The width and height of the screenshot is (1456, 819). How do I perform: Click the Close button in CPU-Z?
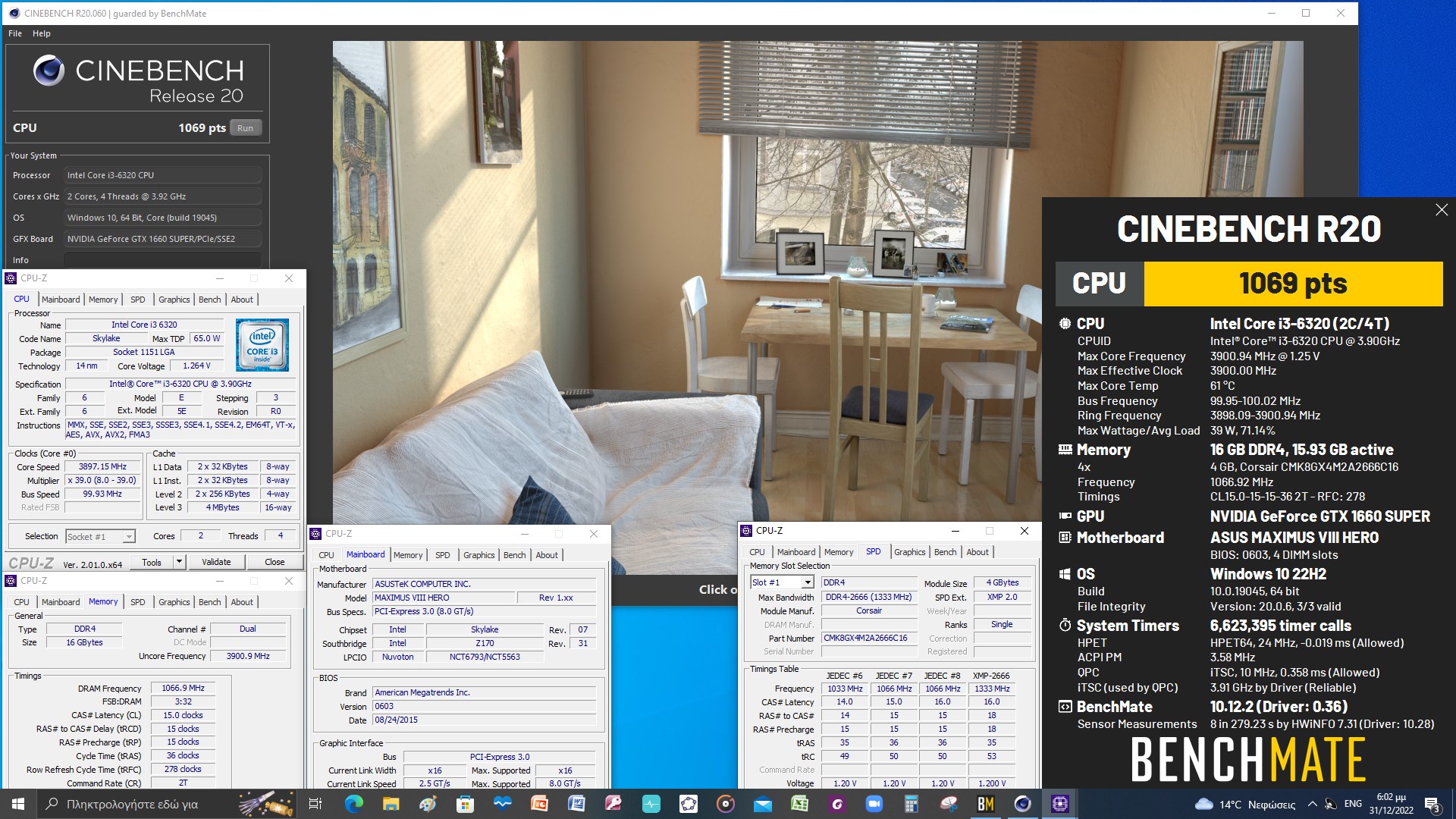(275, 562)
